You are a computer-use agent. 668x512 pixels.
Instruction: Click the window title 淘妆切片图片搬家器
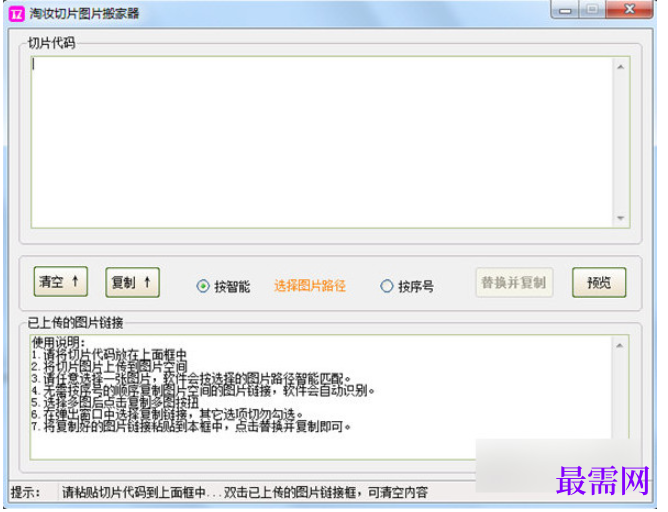click(84, 14)
